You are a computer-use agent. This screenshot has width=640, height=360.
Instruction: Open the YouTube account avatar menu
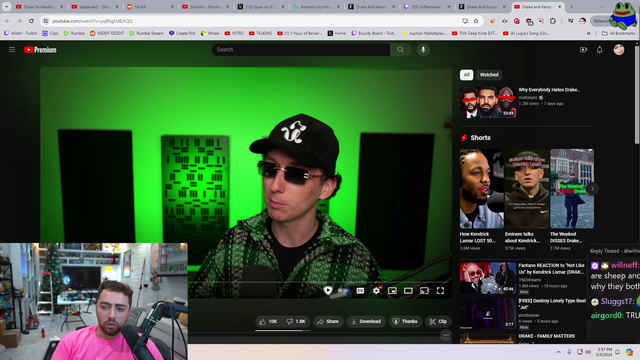[x=619, y=50]
